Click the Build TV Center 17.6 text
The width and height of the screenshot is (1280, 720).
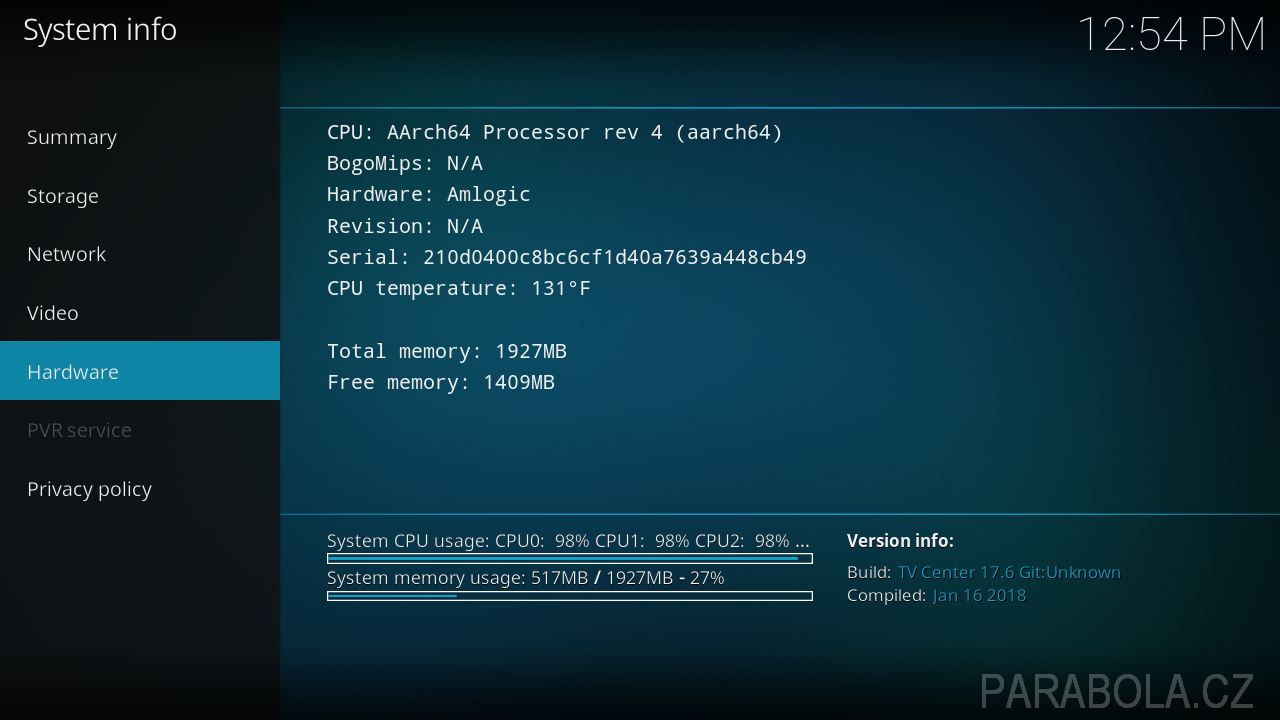984,572
